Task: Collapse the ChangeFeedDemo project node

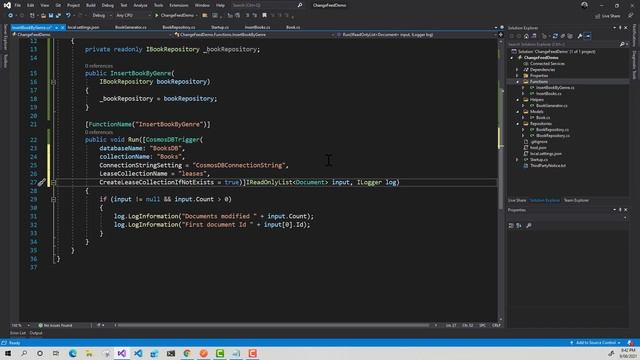Action: 512,58
